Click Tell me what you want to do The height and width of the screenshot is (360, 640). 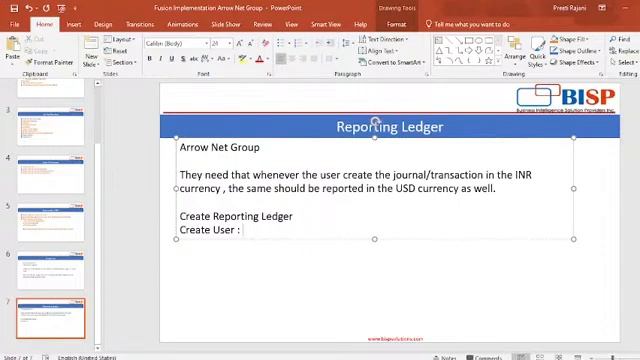(x=467, y=24)
